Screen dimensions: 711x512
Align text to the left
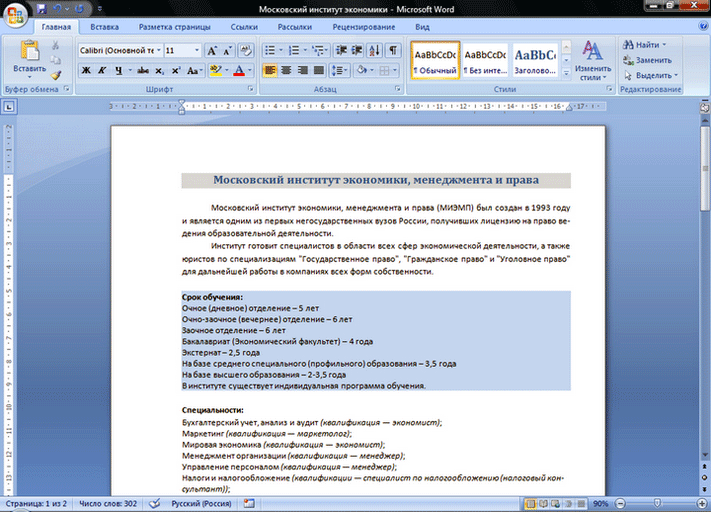tap(269, 70)
